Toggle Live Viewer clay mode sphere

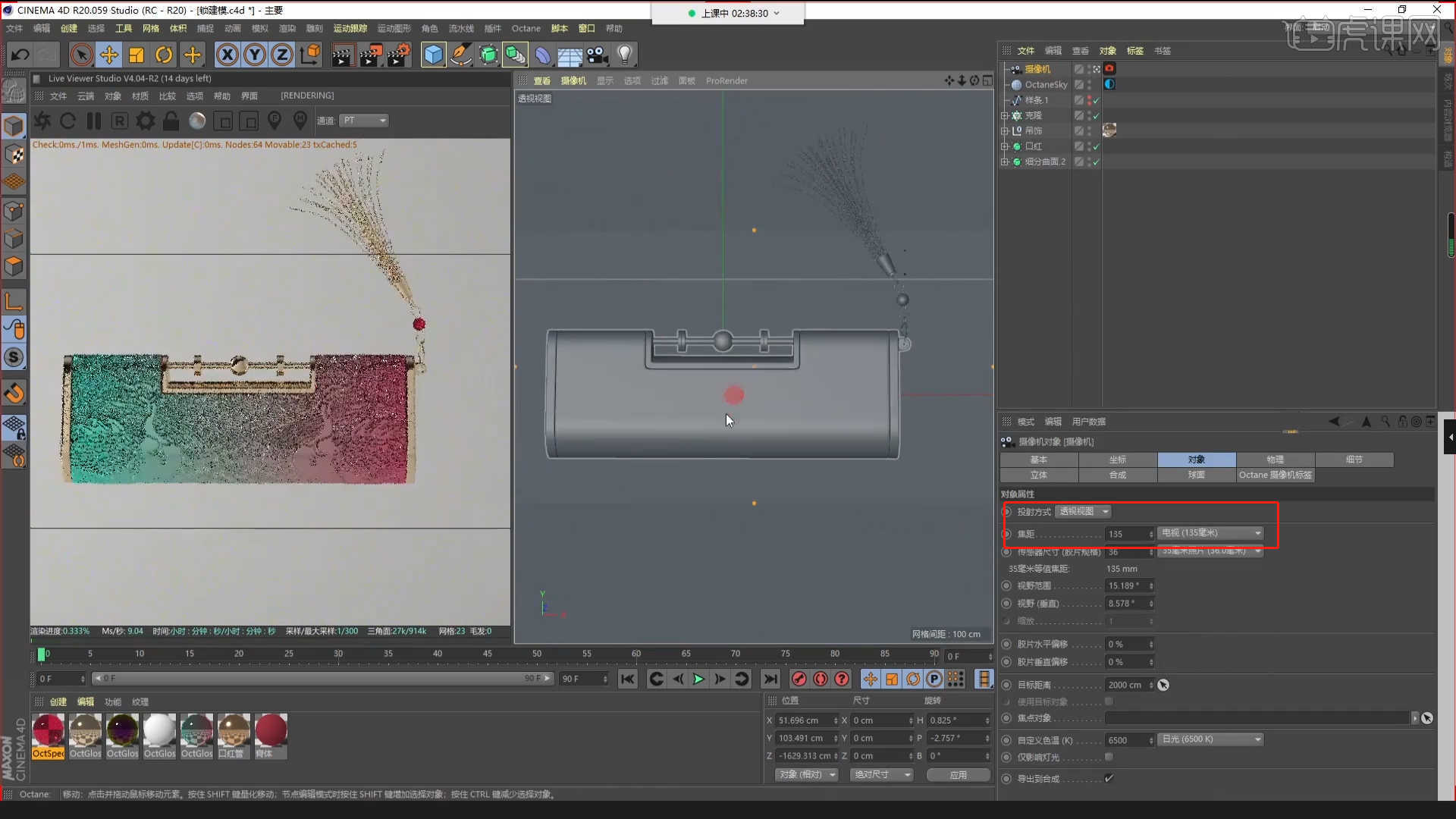(197, 121)
